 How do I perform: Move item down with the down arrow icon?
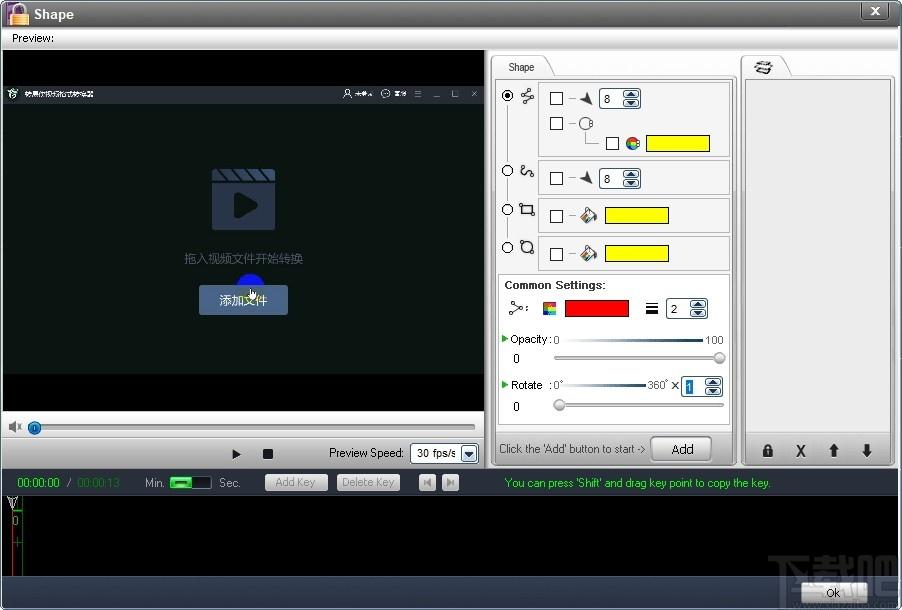[866, 451]
